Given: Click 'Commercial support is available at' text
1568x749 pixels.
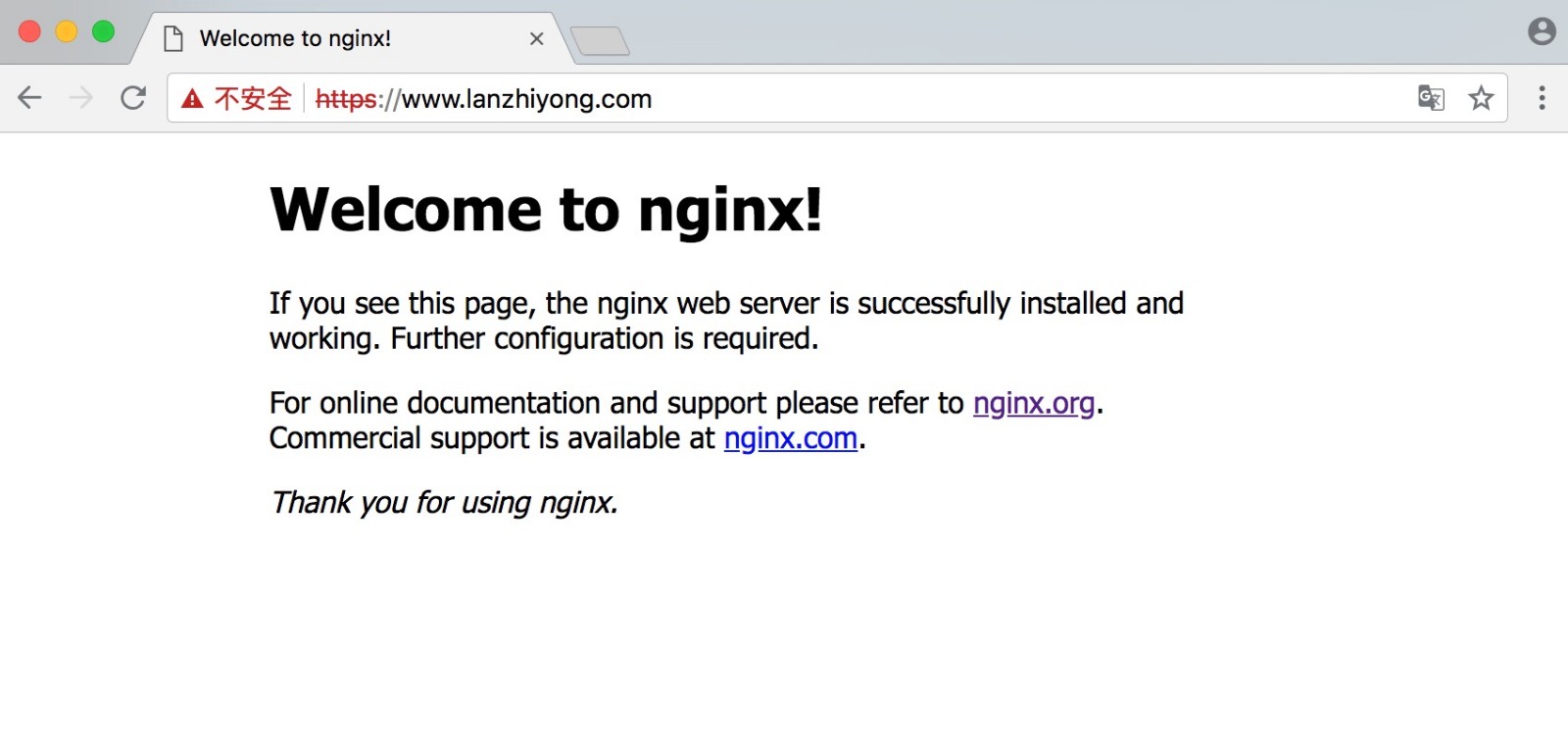Looking at the screenshot, I should [492, 438].
